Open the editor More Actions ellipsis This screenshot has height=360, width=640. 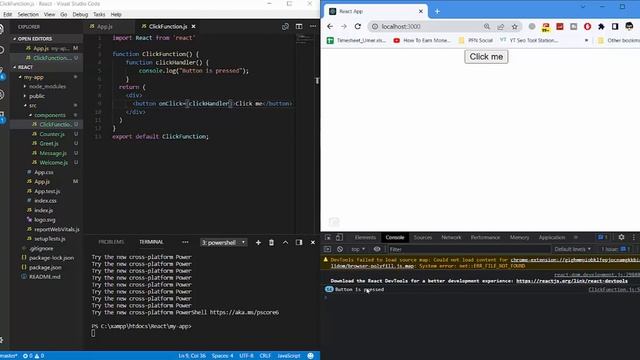tap(313, 27)
